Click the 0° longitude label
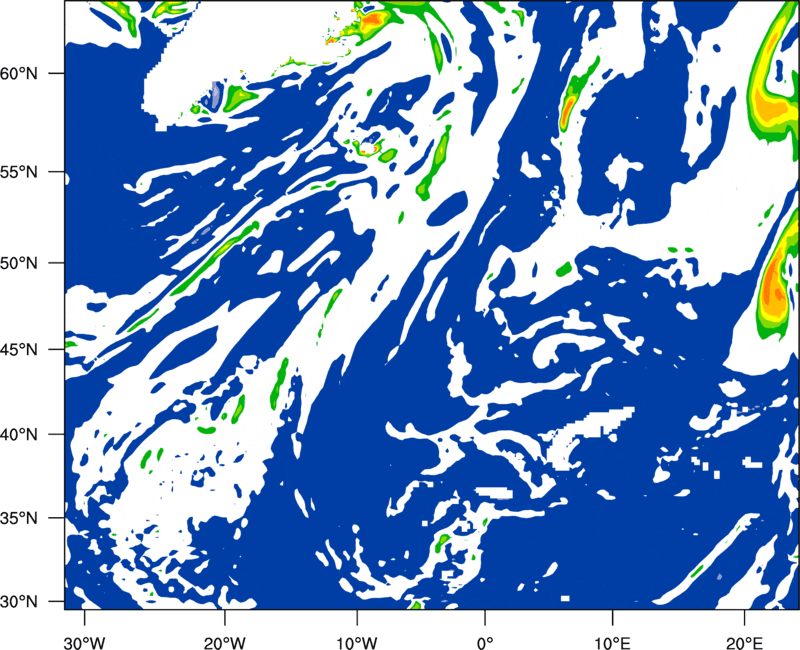The image size is (800, 650). tap(485, 643)
